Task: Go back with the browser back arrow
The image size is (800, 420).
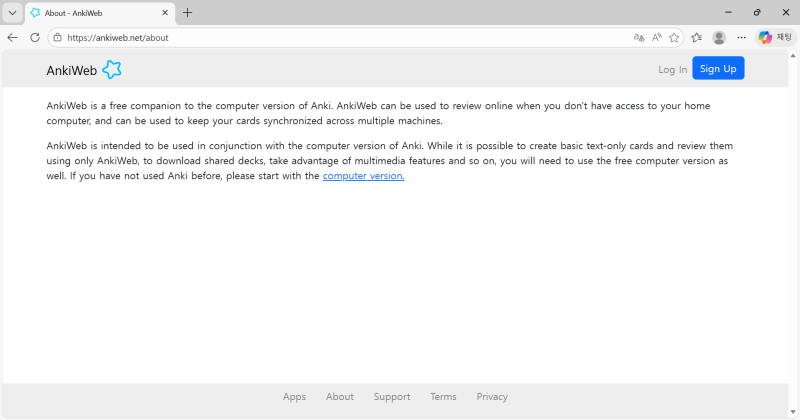Action: 12,37
